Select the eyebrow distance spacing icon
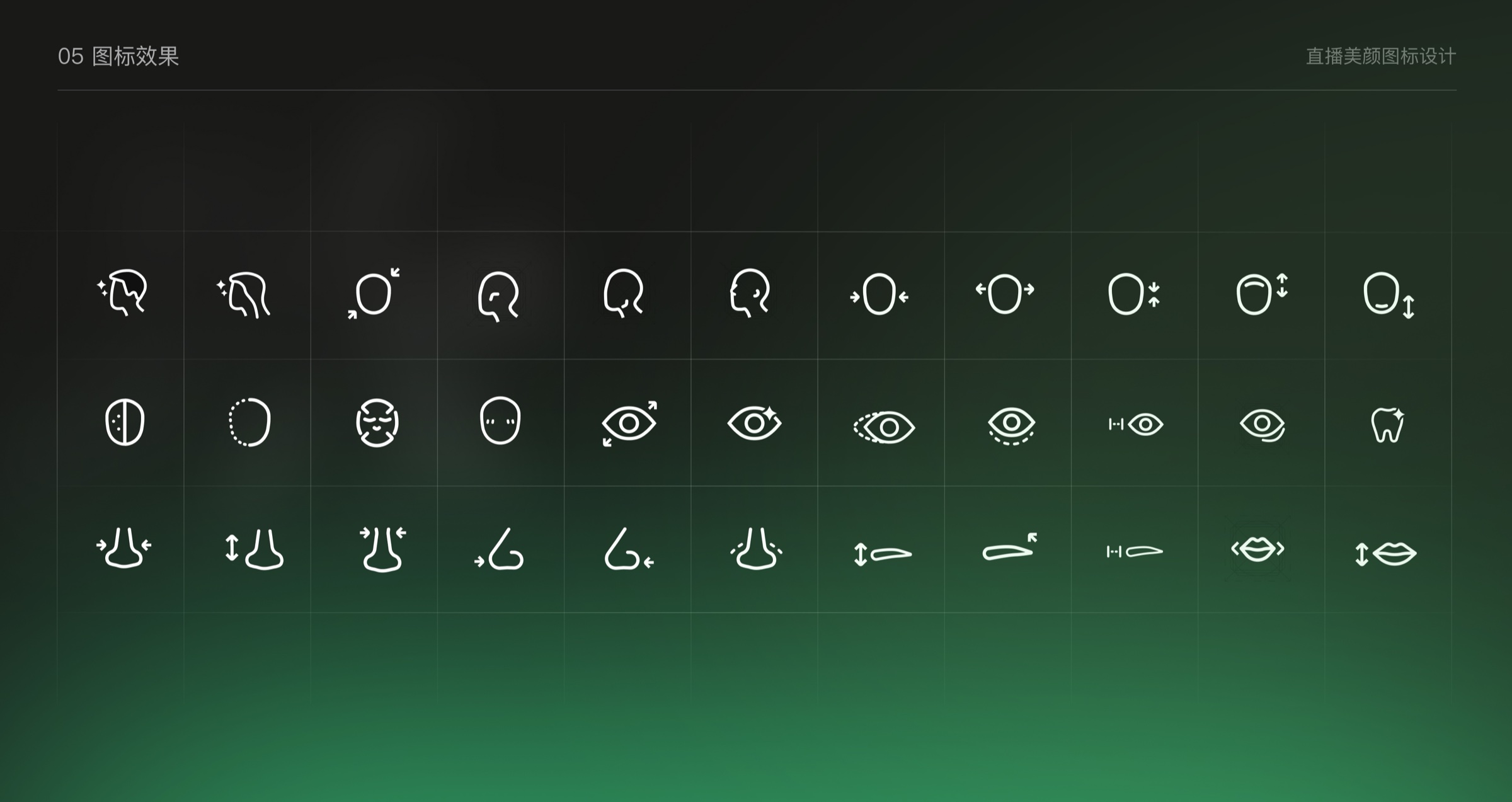This screenshot has height=802, width=1512. (x=1135, y=552)
